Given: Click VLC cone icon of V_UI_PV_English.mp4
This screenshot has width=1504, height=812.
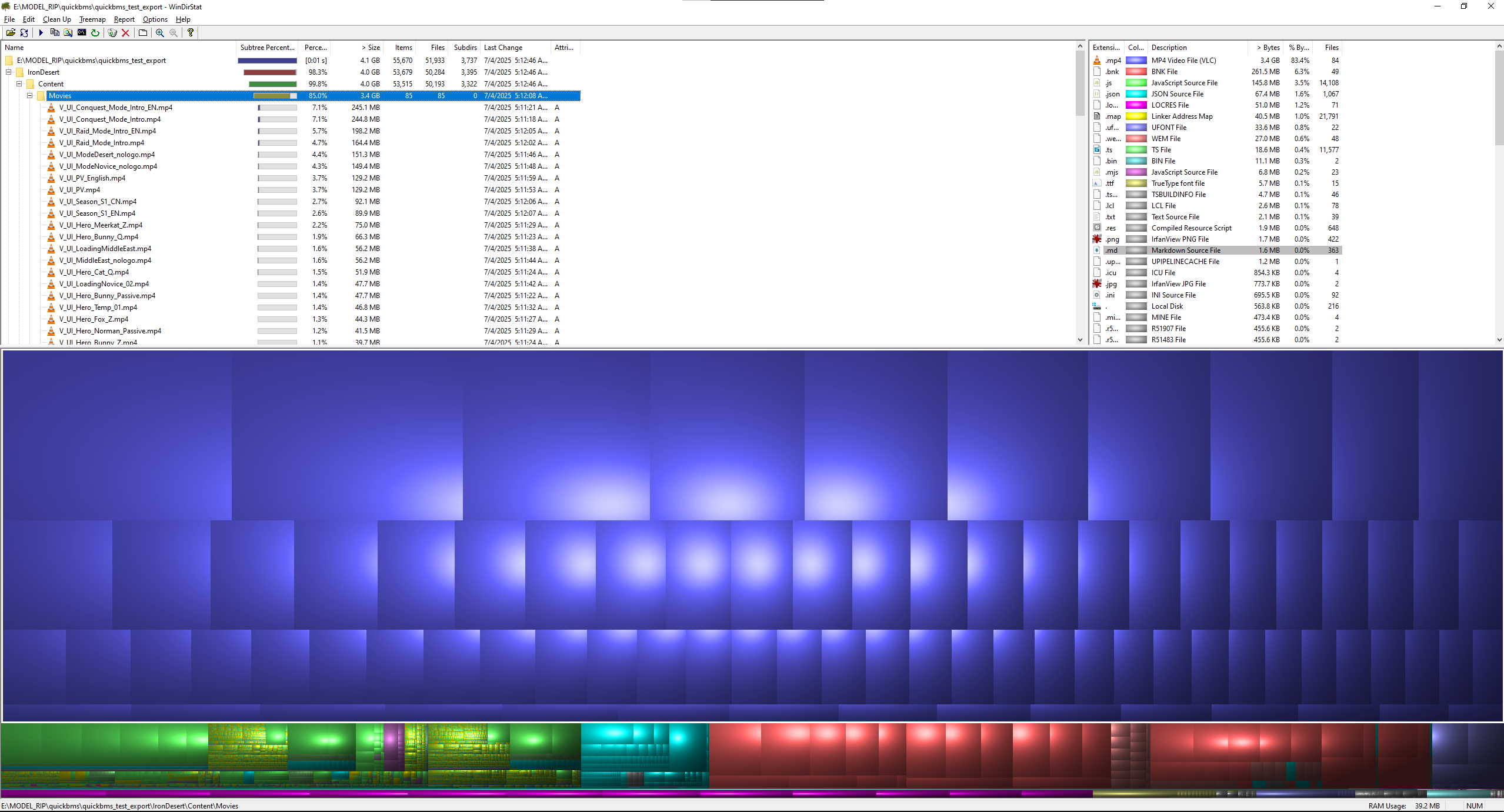Looking at the screenshot, I should 51,178.
